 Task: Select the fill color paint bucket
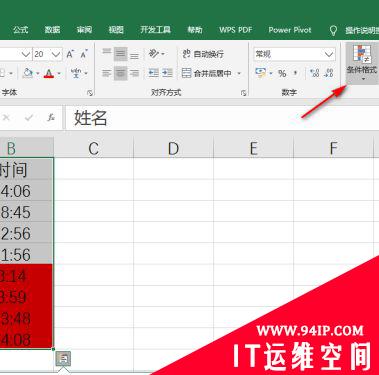click(x=28, y=73)
